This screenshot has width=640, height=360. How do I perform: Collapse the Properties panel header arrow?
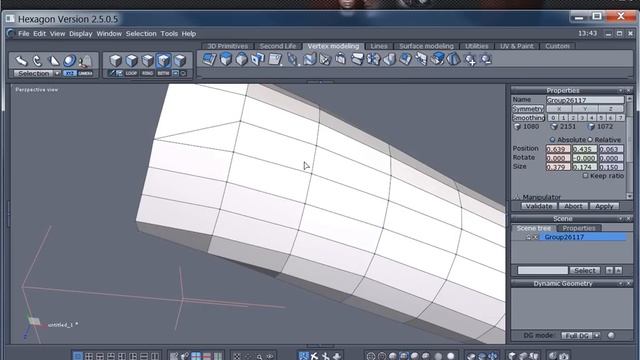[x=620, y=91]
